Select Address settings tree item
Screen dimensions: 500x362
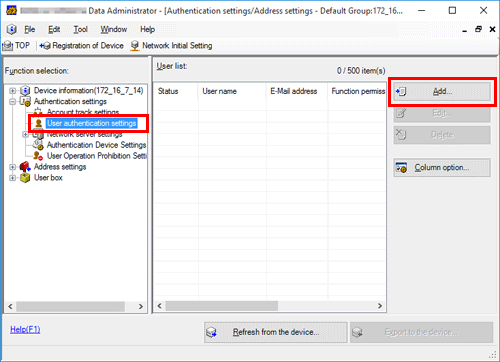(60, 167)
